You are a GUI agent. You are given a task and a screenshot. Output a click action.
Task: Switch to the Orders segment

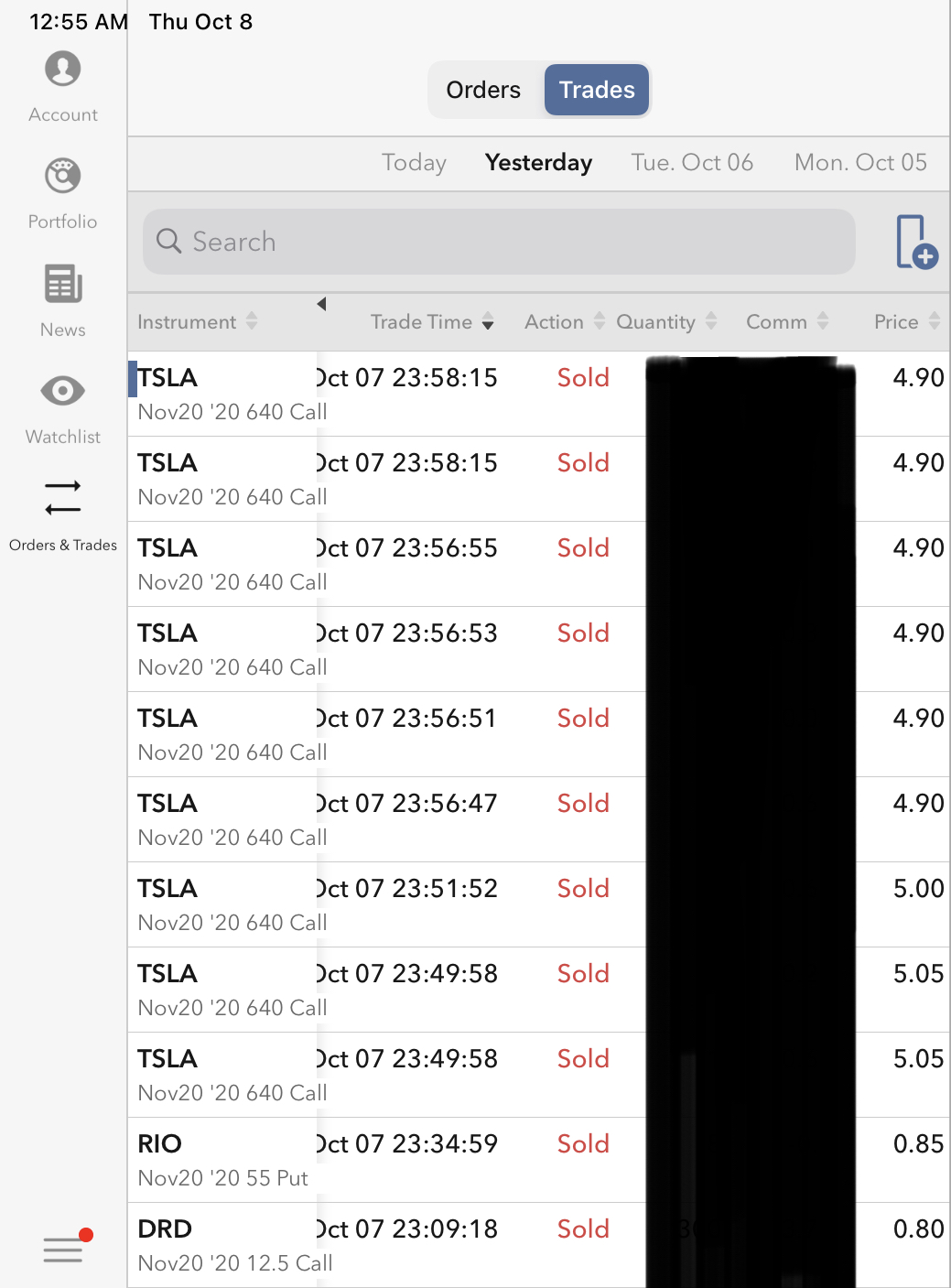pyautogui.click(x=483, y=90)
